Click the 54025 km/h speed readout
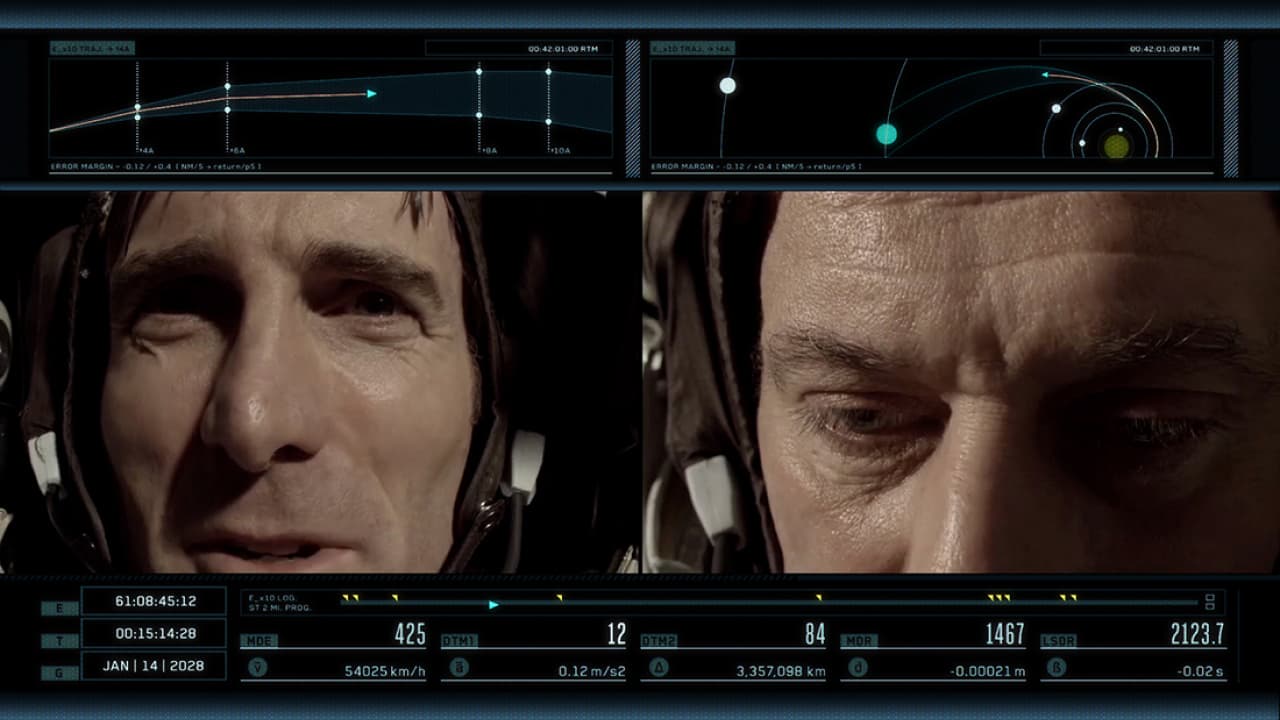1280x720 pixels. [x=385, y=672]
